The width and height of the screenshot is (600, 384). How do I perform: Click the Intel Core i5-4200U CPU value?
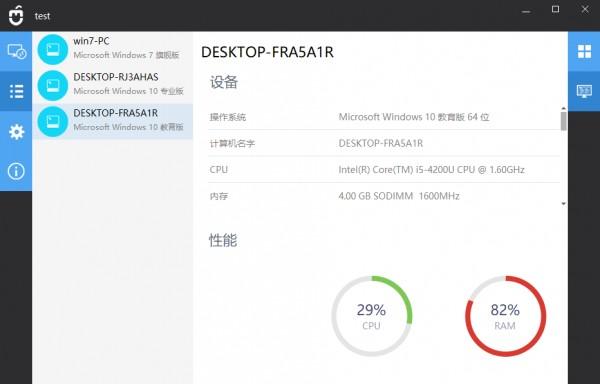431,169
